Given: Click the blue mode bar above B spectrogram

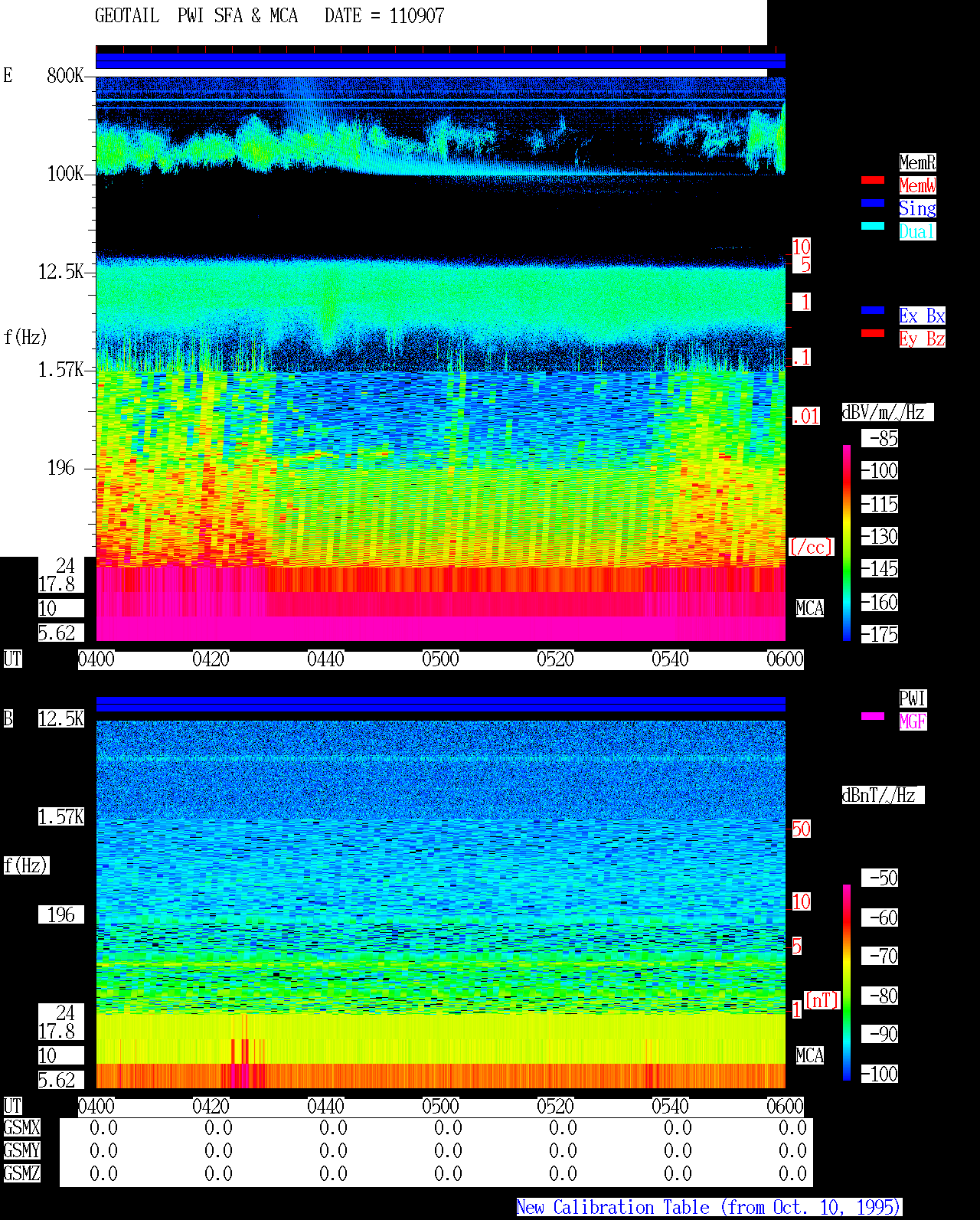Looking at the screenshot, I should click(440, 704).
